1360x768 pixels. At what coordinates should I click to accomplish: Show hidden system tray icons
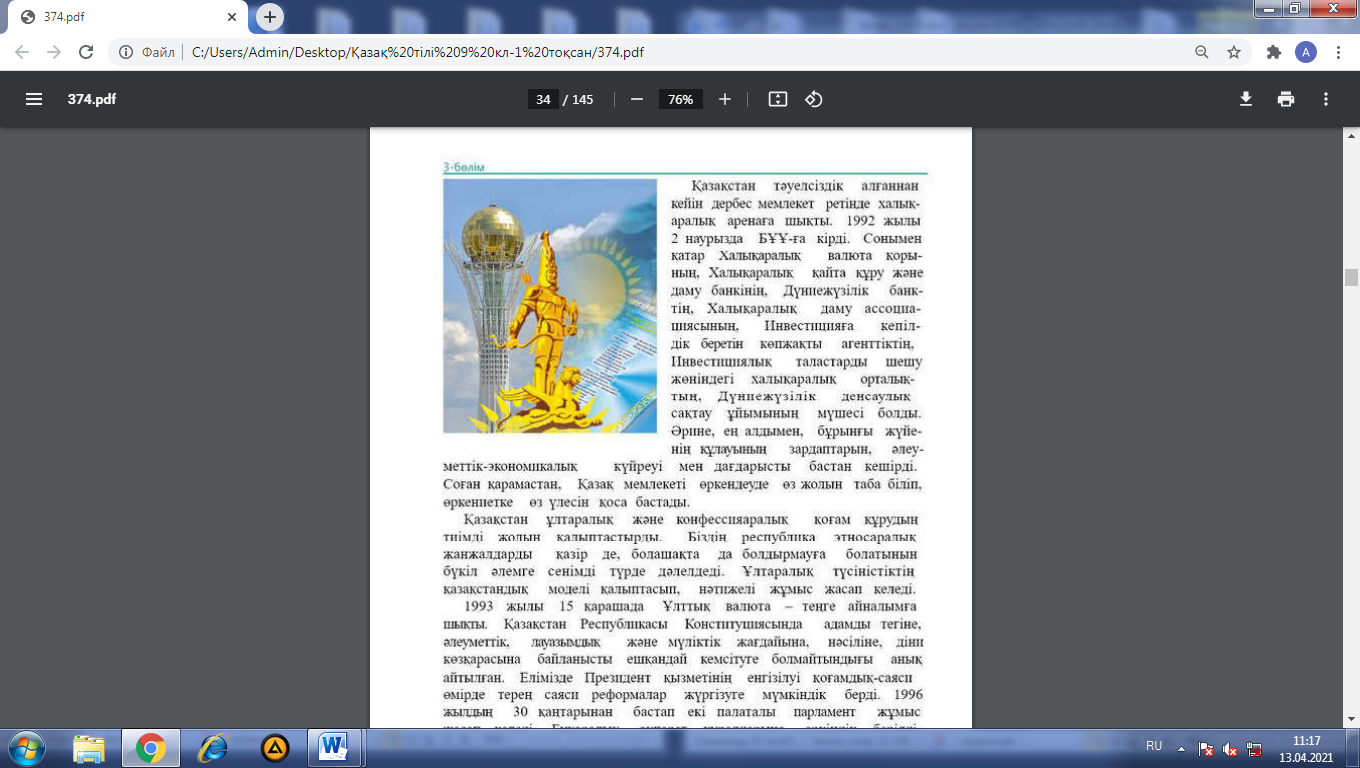pyautogui.click(x=1183, y=747)
